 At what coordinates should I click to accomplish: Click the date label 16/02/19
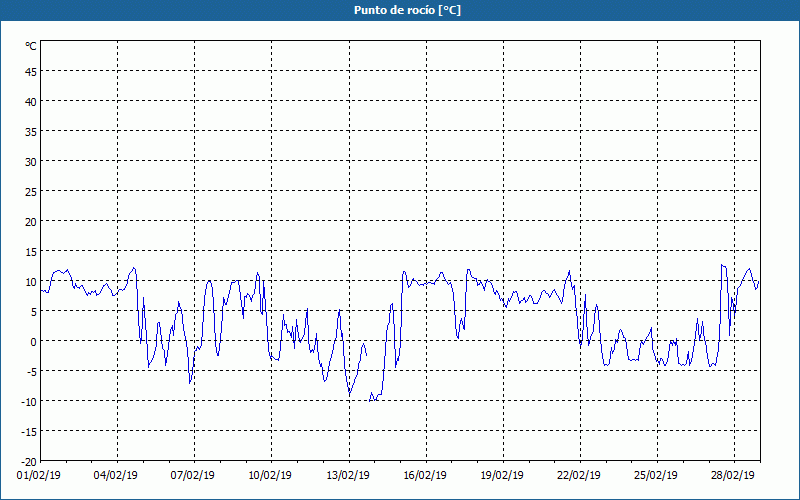425,476
